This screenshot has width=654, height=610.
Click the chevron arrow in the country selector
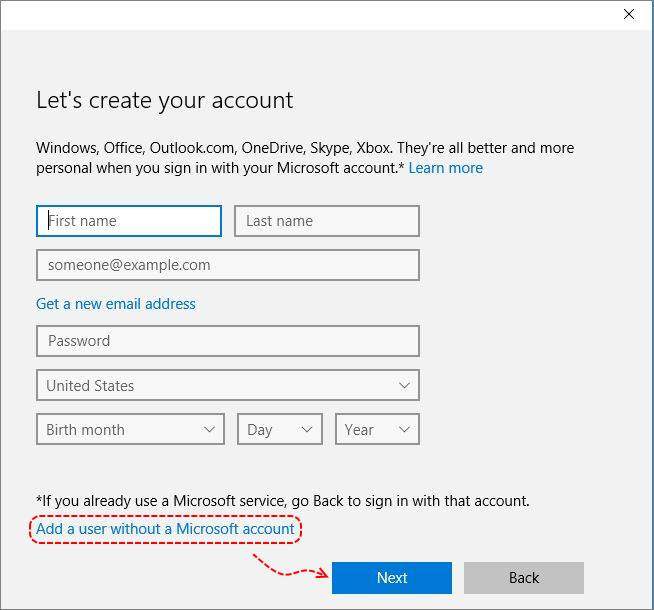click(404, 385)
